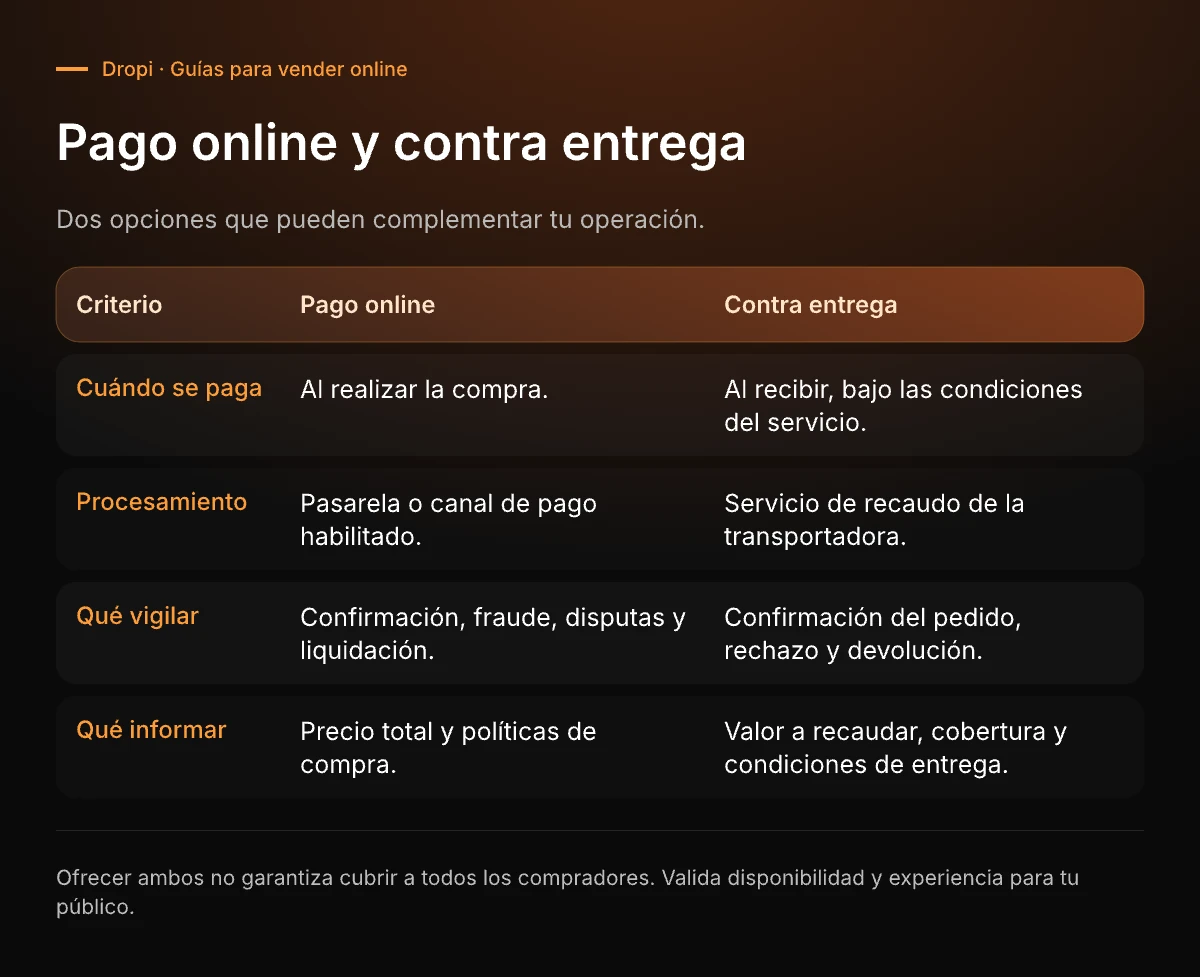Click the footer note about 'Ofrecer ambos'
This screenshot has width=1200, height=977.
pos(568,893)
